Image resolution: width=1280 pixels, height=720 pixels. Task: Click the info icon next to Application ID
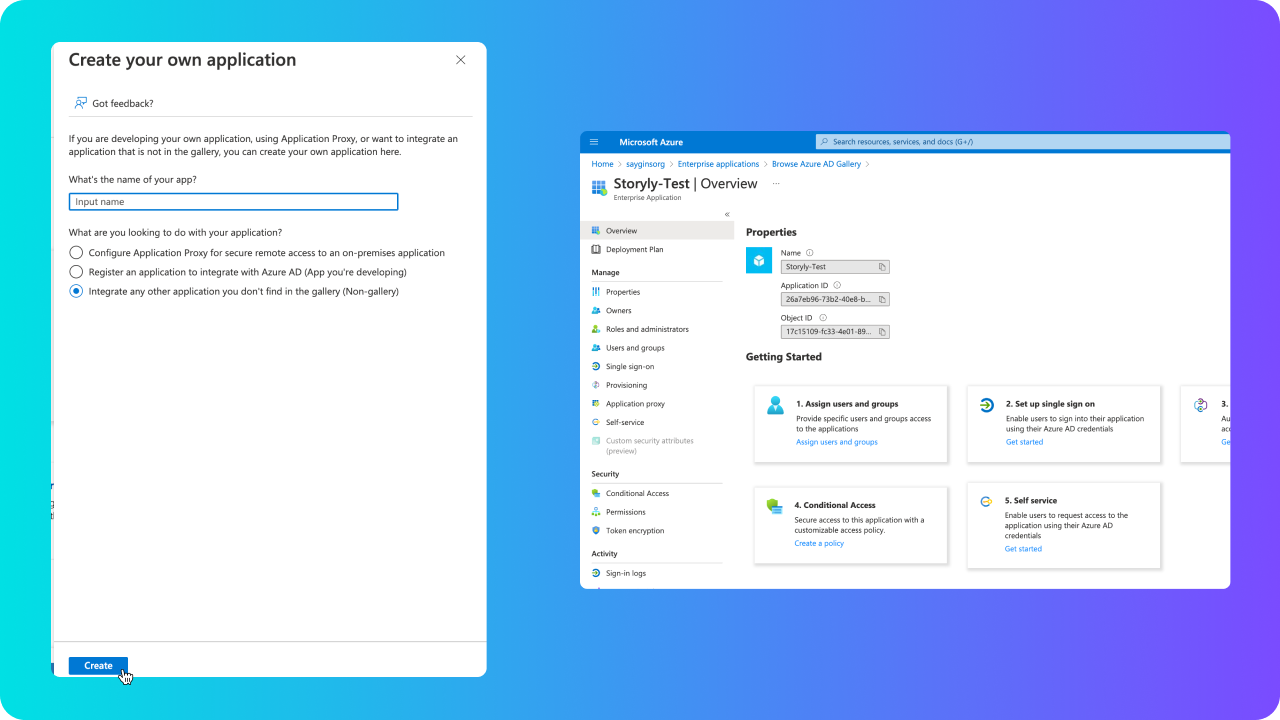(x=837, y=285)
